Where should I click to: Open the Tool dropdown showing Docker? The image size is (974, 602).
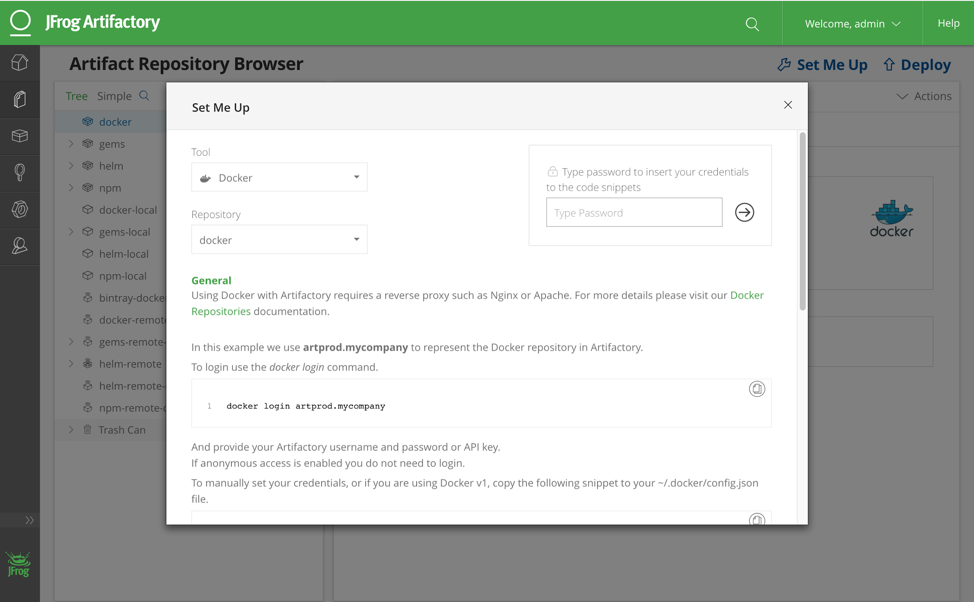(280, 178)
